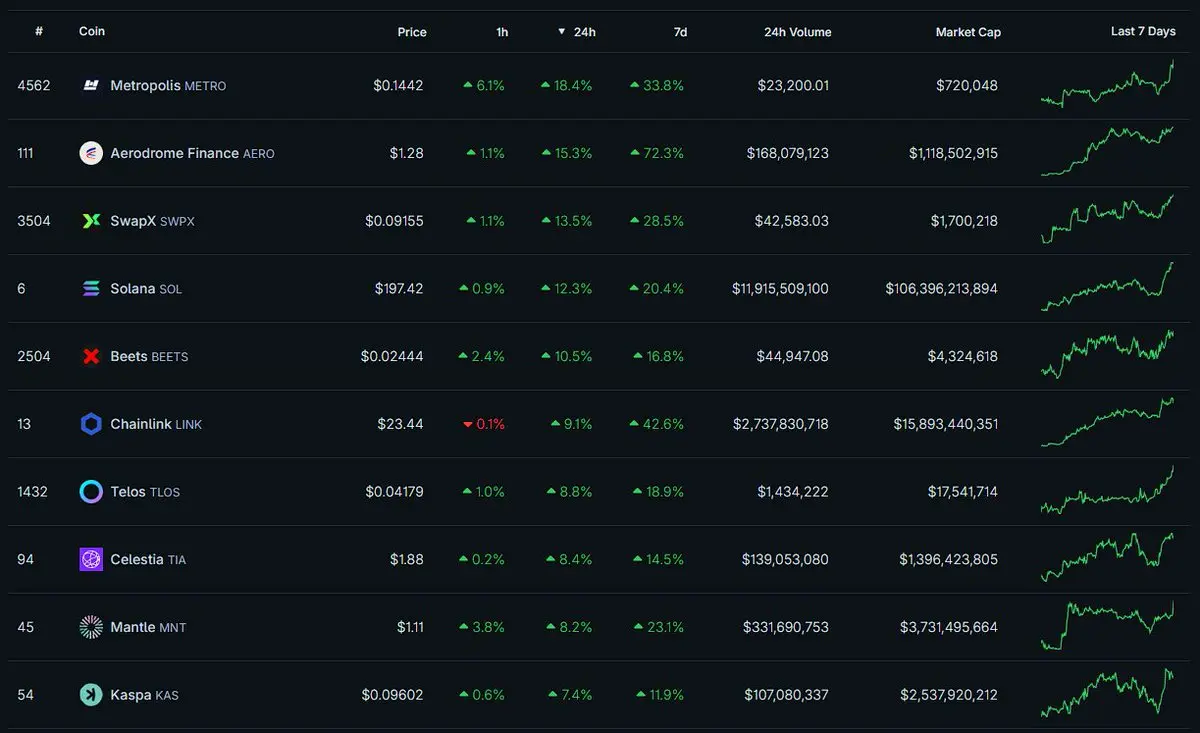The height and width of the screenshot is (733, 1200).
Task: Click Chainlink 42.6% 7d change
Action: coord(657,424)
